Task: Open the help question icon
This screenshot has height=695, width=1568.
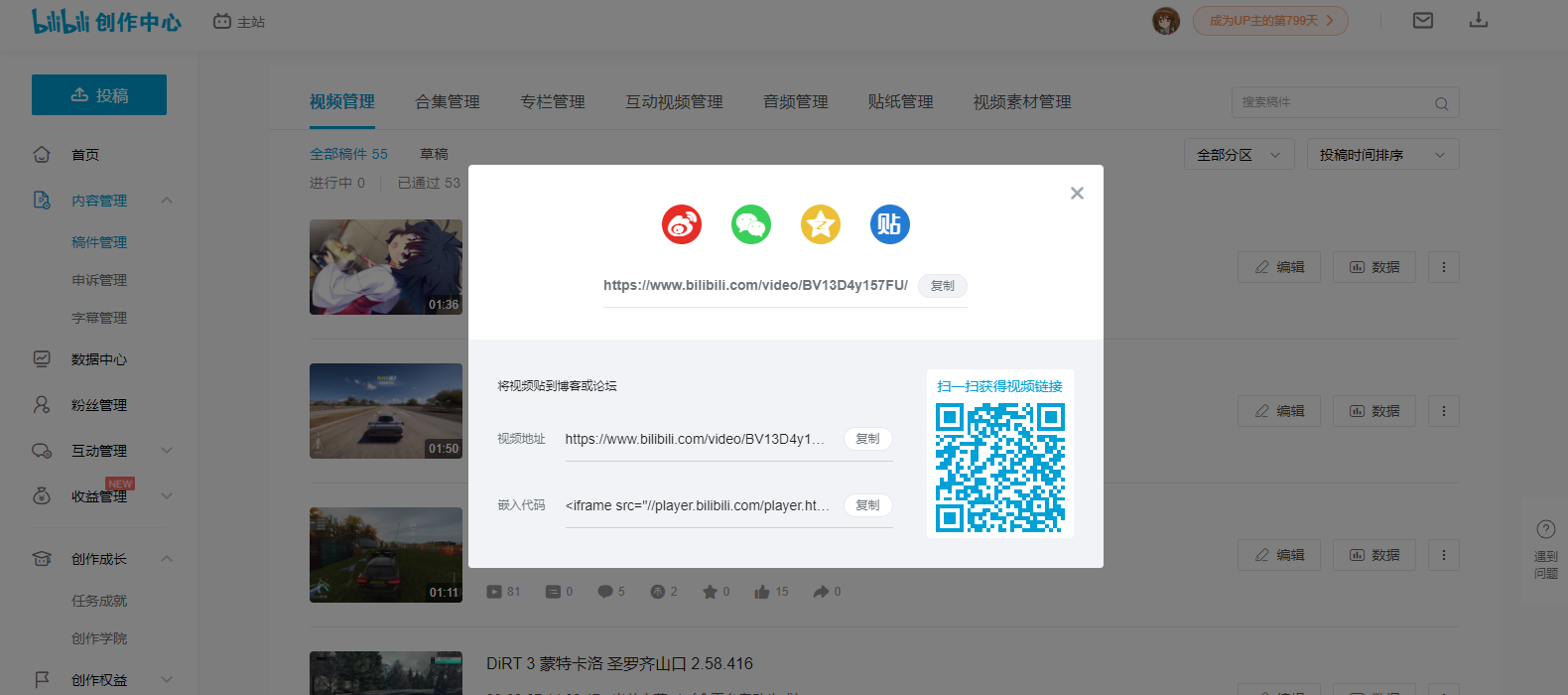Action: (1545, 529)
